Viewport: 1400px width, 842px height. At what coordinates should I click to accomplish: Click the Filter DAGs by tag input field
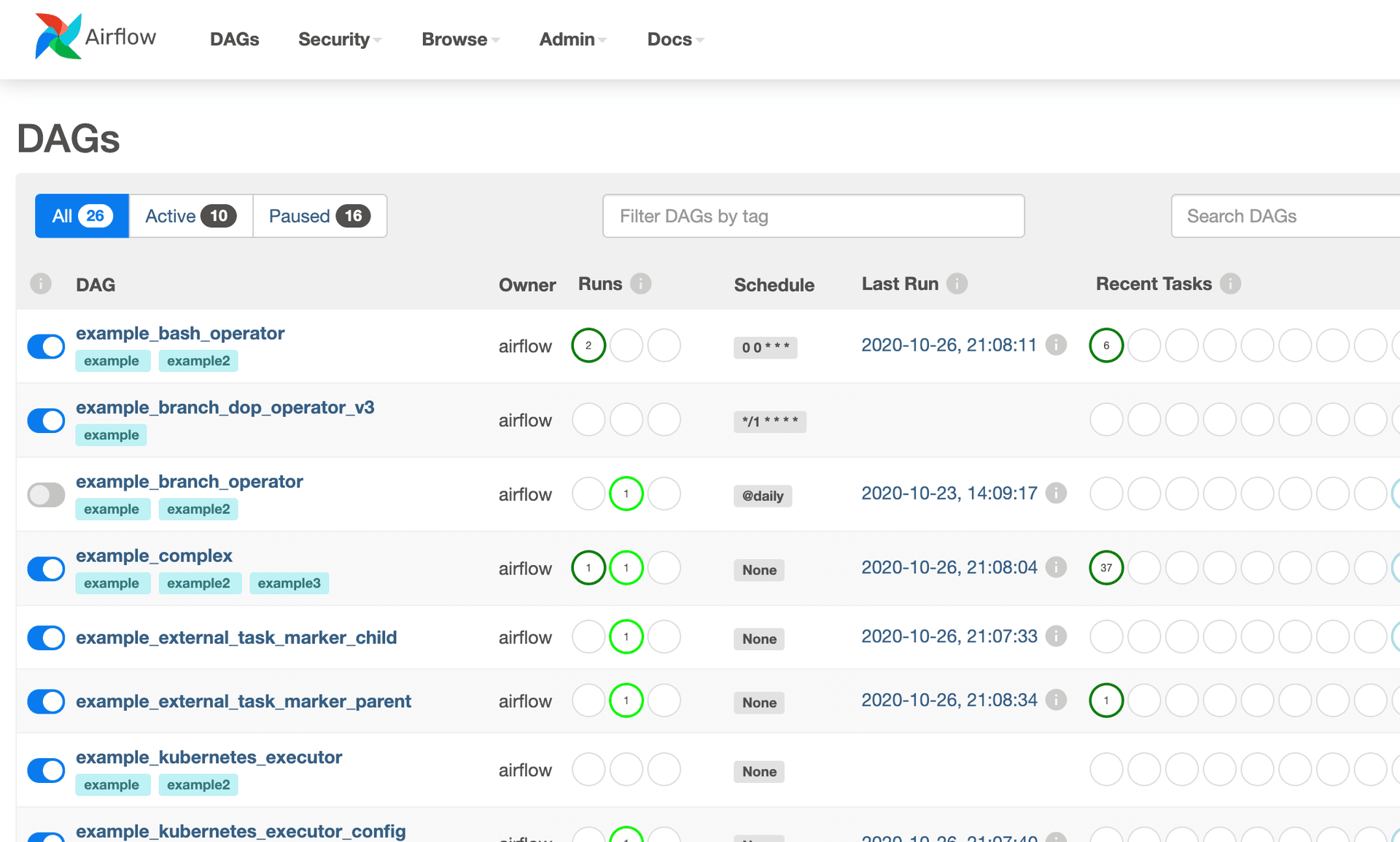click(814, 215)
